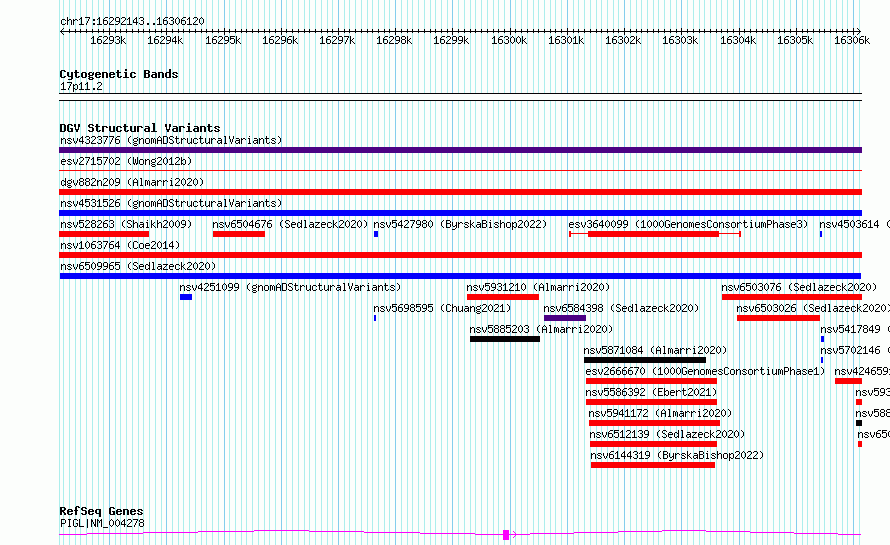Viewport: 890px width, 545px height.
Task: Open variant nsv4323776 gnomAD label
Action: [x=171, y=140]
